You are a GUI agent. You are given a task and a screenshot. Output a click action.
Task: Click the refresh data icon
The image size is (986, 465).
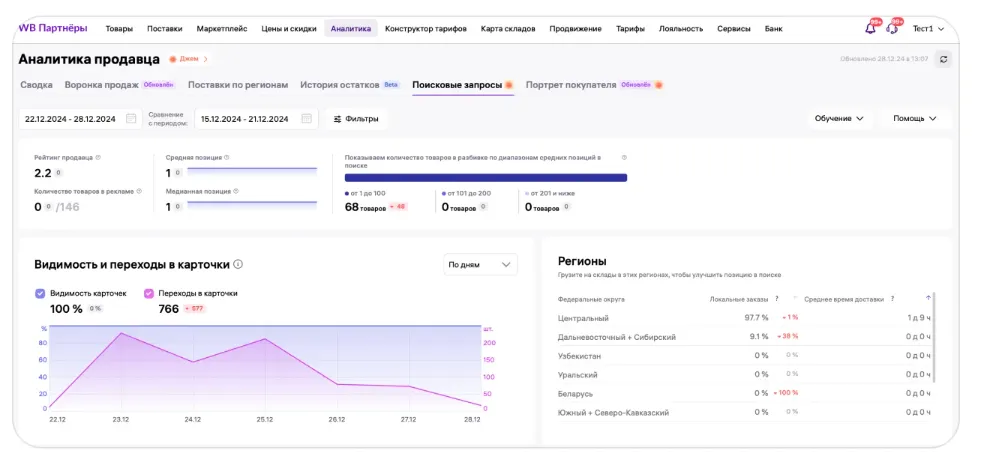point(943,59)
